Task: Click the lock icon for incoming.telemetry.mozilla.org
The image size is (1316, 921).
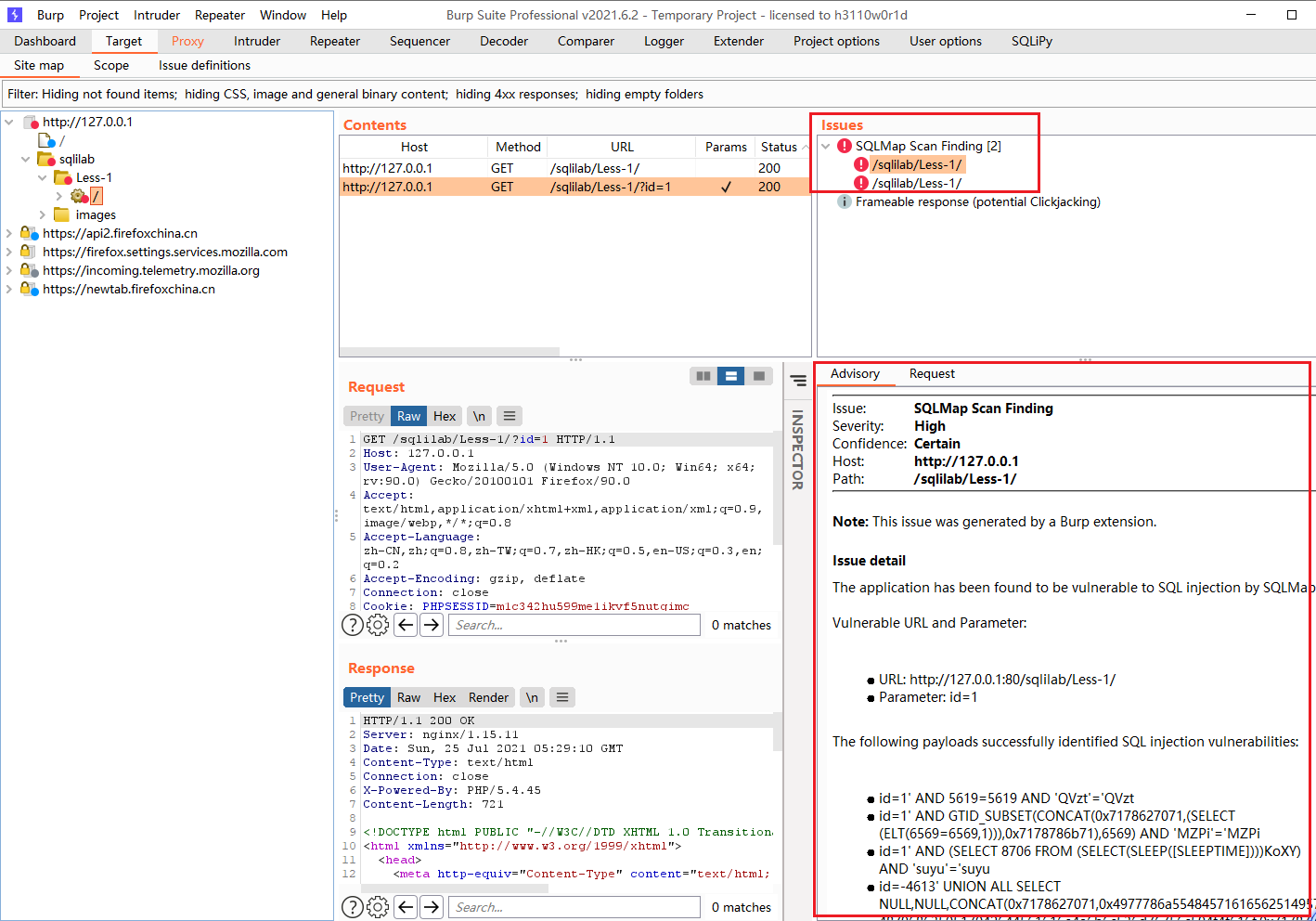Action: (29, 270)
